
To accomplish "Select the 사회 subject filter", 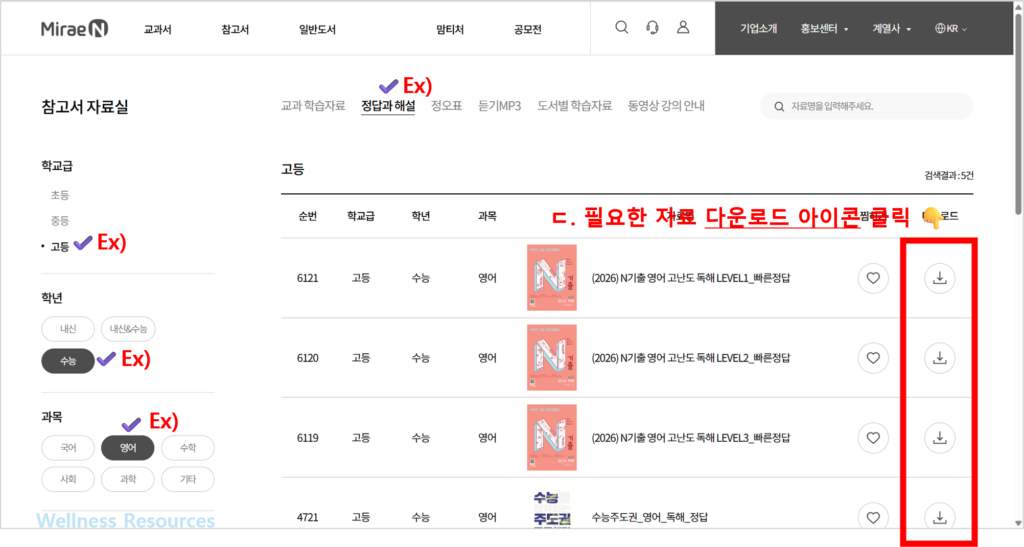I will [68, 479].
